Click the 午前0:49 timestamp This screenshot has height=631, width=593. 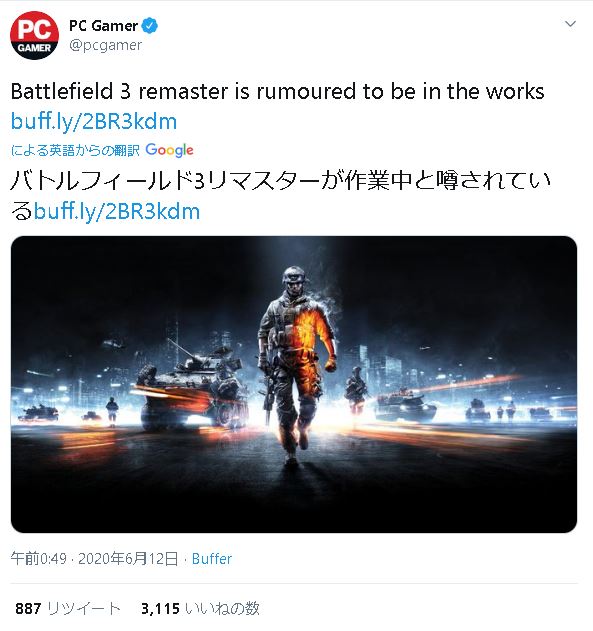(x=39, y=559)
